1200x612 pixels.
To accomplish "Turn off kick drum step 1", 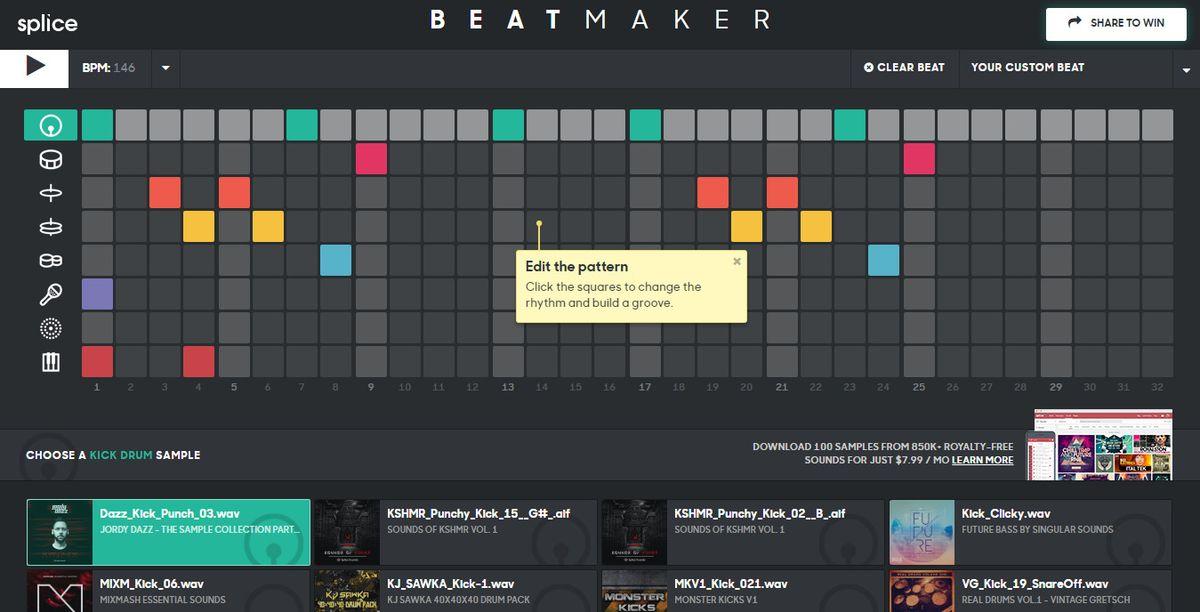I will point(97,125).
